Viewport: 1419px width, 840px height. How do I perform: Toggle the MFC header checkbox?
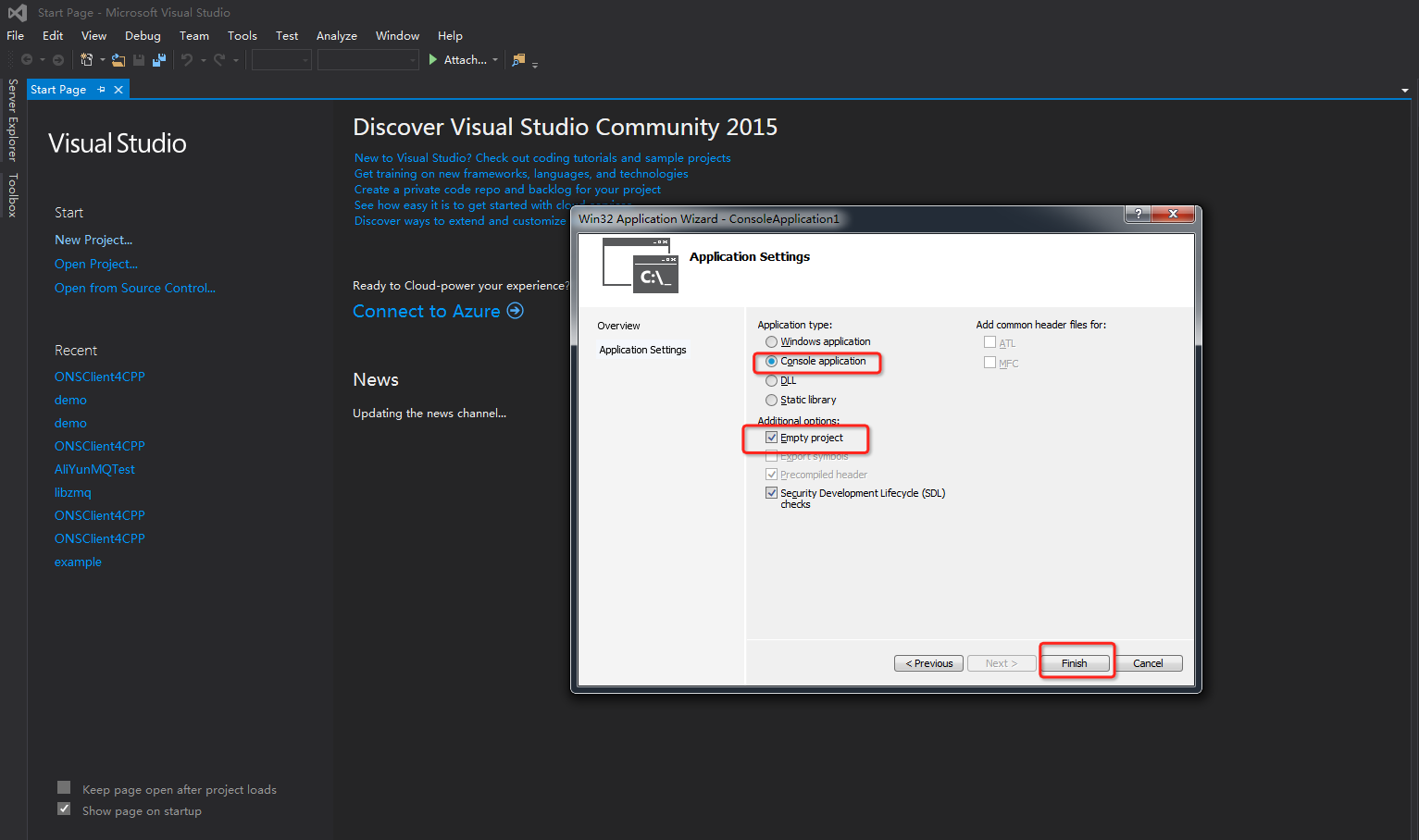990,363
